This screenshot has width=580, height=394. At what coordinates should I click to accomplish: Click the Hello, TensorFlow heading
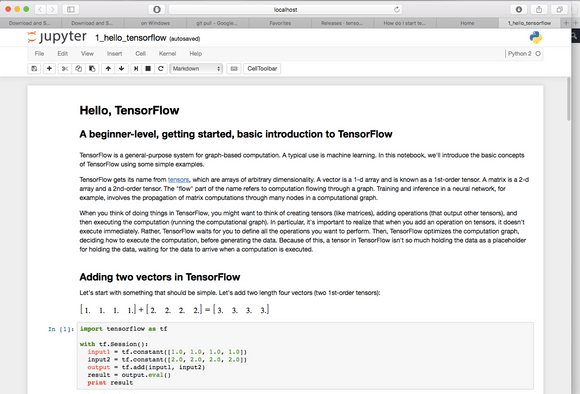(129, 110)
